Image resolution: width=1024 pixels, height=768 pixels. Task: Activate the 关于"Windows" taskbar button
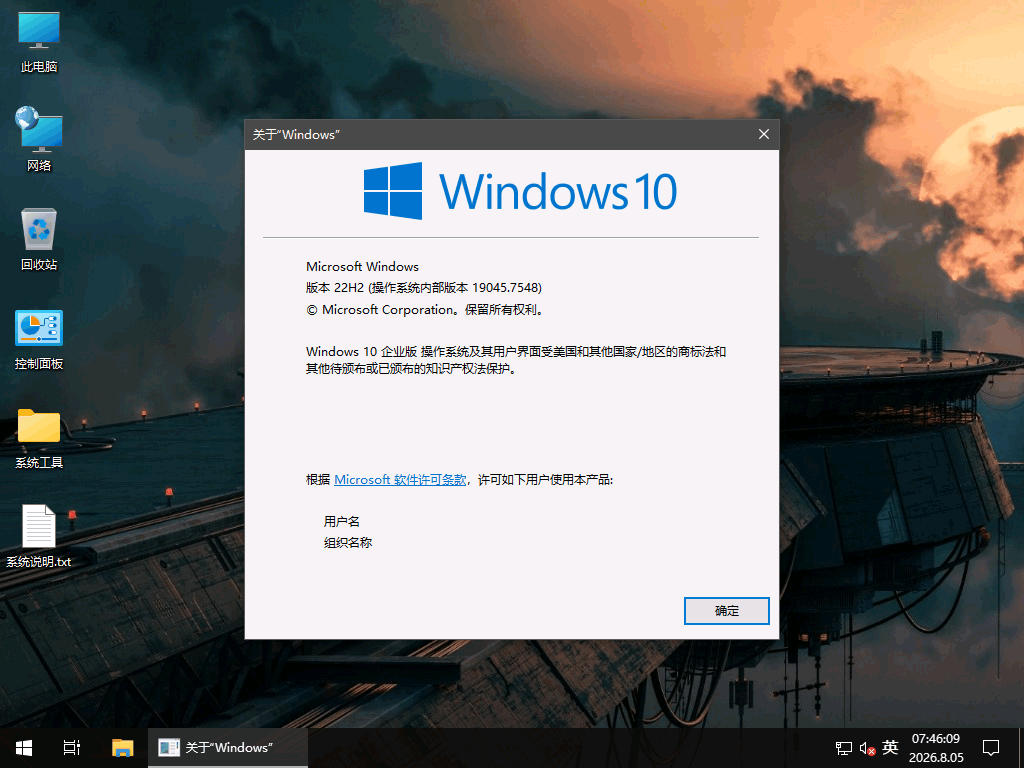[228, 748]
